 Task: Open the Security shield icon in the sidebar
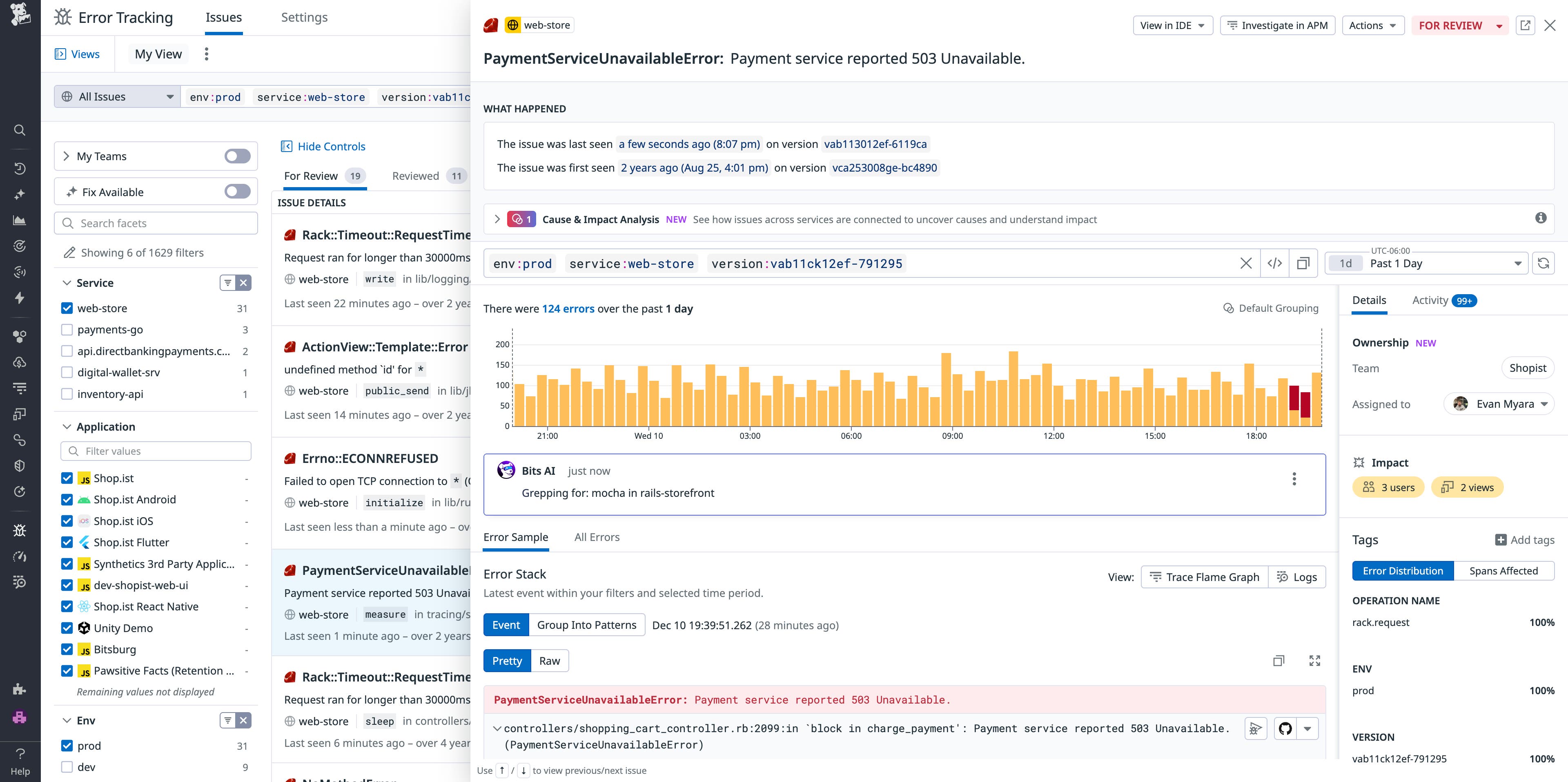click(20, 465)
